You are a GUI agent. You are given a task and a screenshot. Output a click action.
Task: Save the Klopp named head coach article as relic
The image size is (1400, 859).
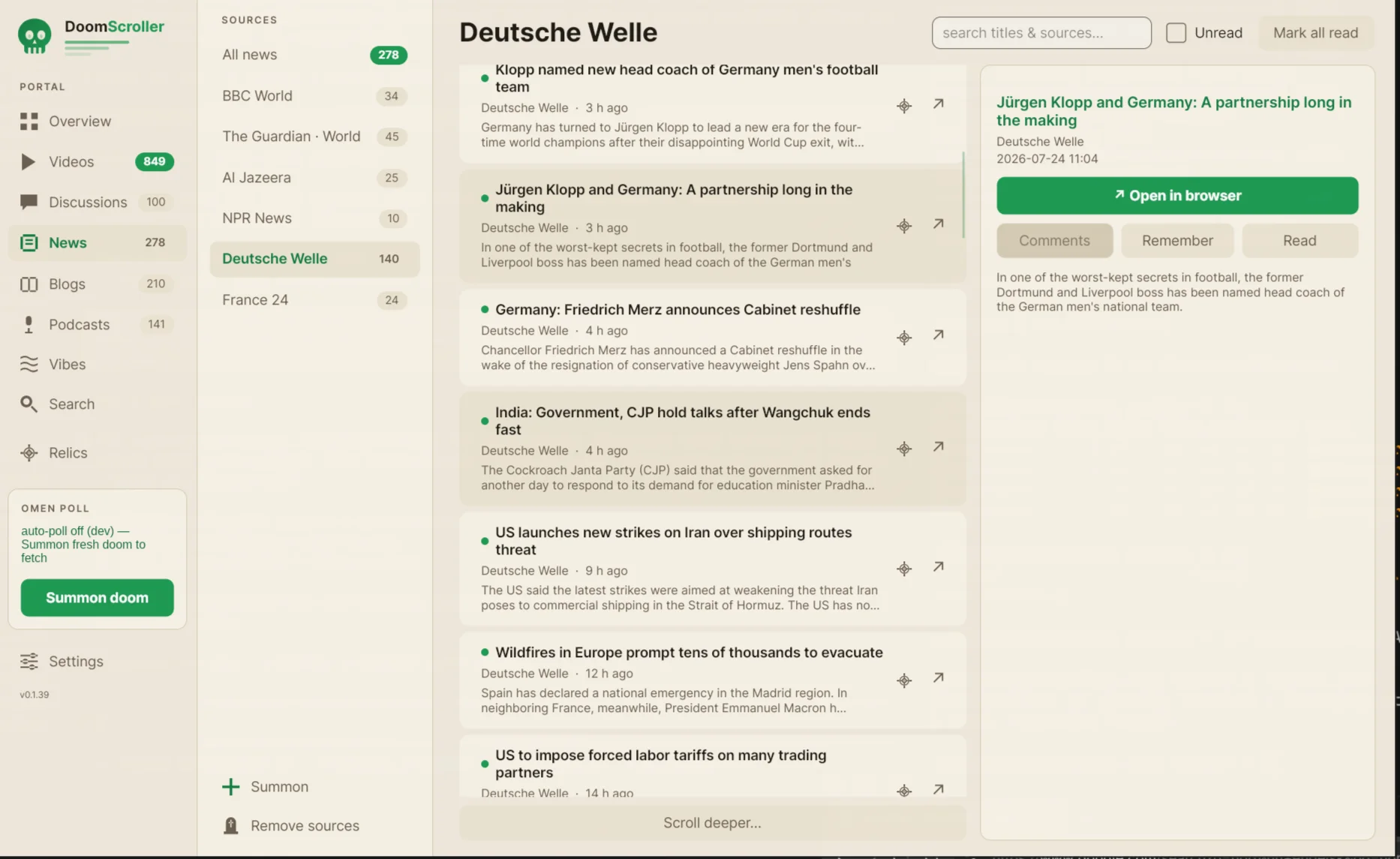click(x=904, y=106)
